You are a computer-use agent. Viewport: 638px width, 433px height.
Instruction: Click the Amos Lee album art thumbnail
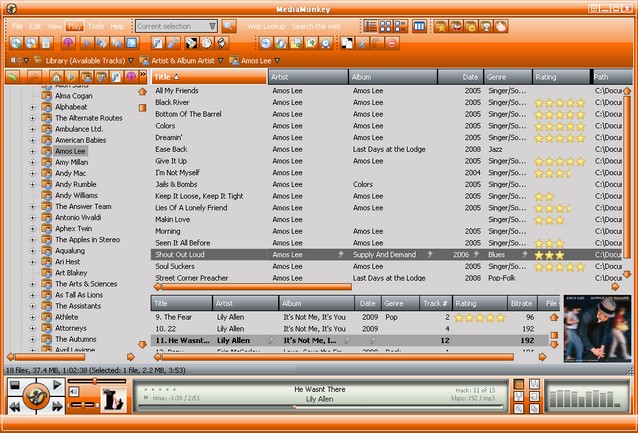click(597, 329)
